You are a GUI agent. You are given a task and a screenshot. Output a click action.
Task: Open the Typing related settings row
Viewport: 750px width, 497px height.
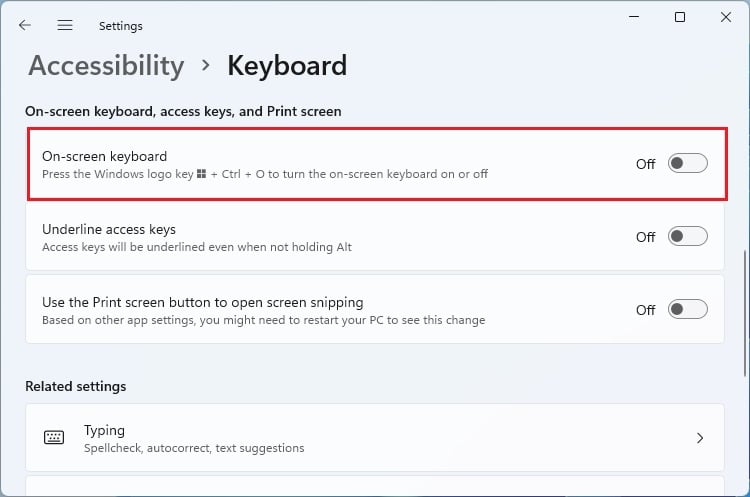[374, 438]
